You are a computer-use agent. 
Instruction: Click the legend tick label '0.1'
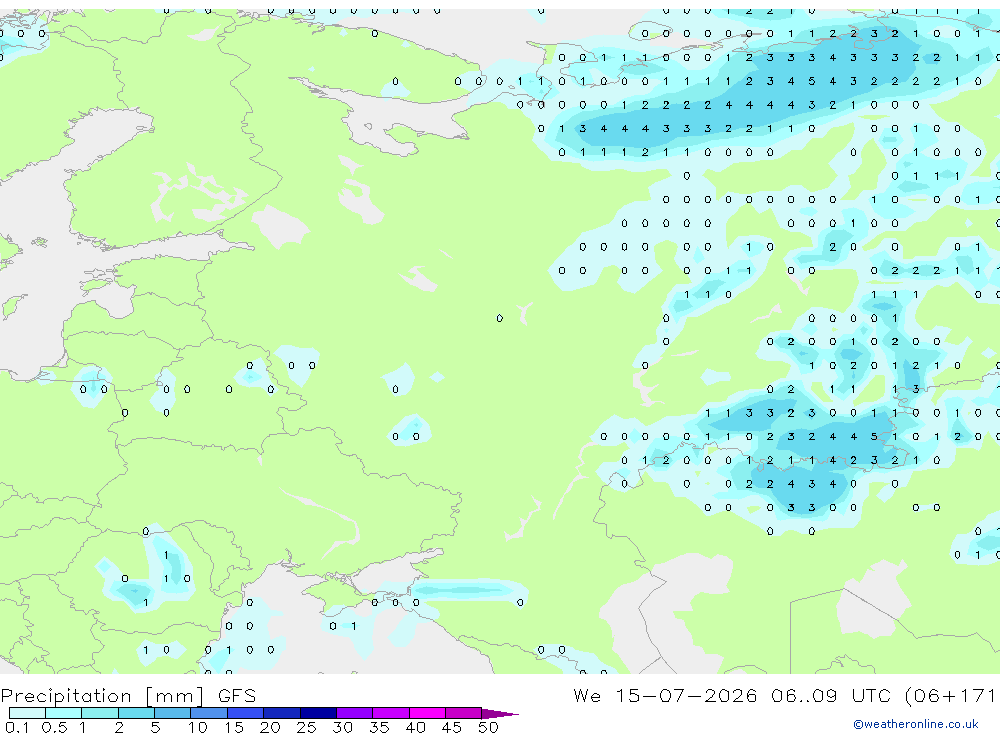17,727
